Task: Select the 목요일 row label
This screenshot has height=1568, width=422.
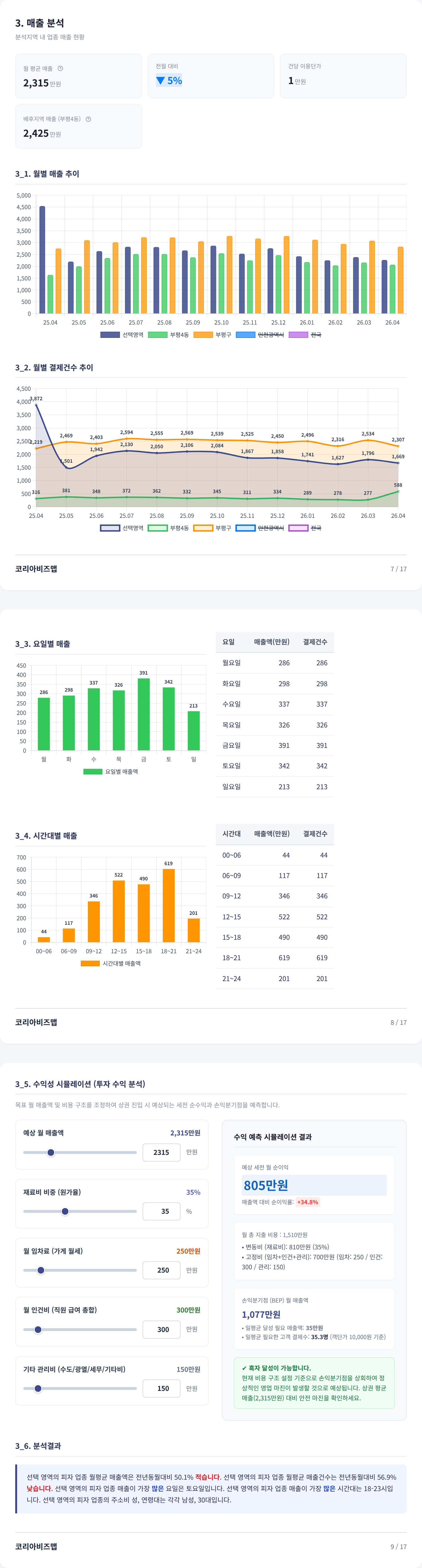Action: pyautogui.click(x=231, y=725)
